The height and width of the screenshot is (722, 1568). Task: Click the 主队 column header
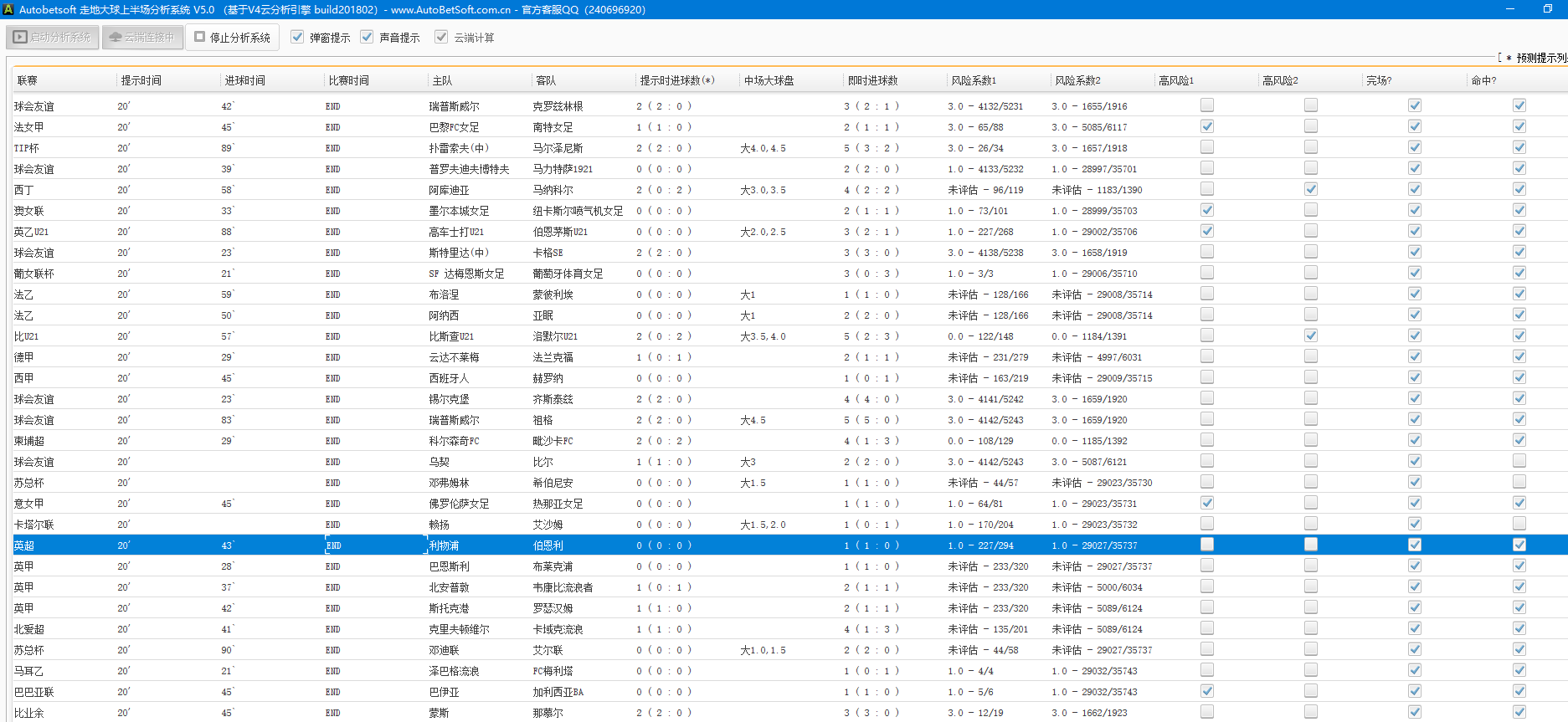[442, 80]
